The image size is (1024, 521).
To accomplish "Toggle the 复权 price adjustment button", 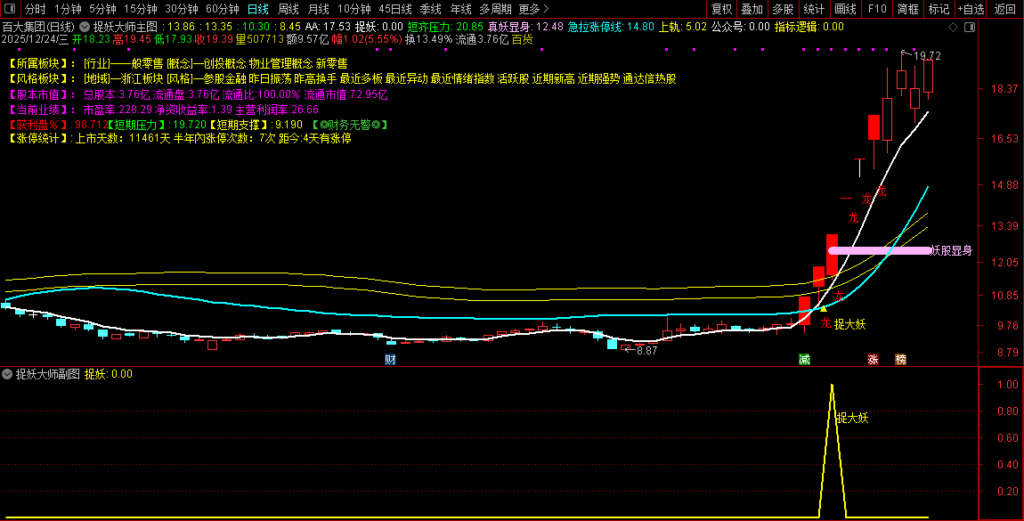I will (x=721, y=8).
